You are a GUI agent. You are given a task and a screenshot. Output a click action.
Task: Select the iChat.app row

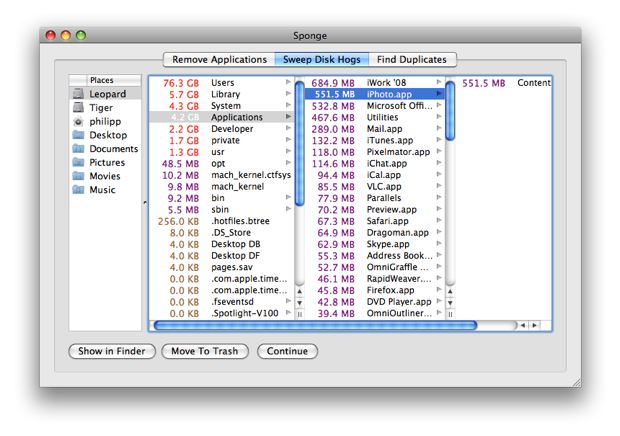(x=374, y=163)
